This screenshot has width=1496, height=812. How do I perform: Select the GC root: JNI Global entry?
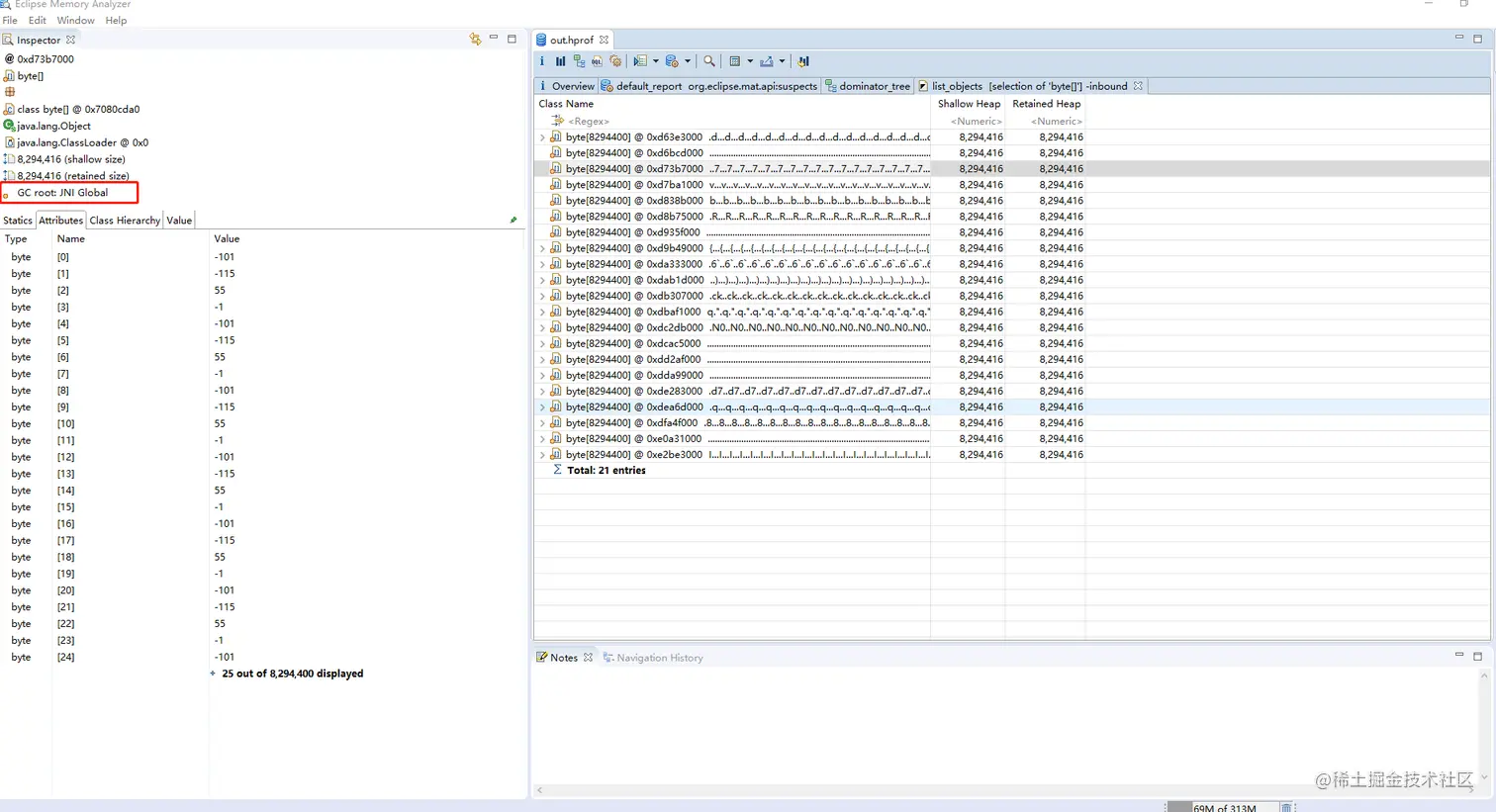point(62,193)
